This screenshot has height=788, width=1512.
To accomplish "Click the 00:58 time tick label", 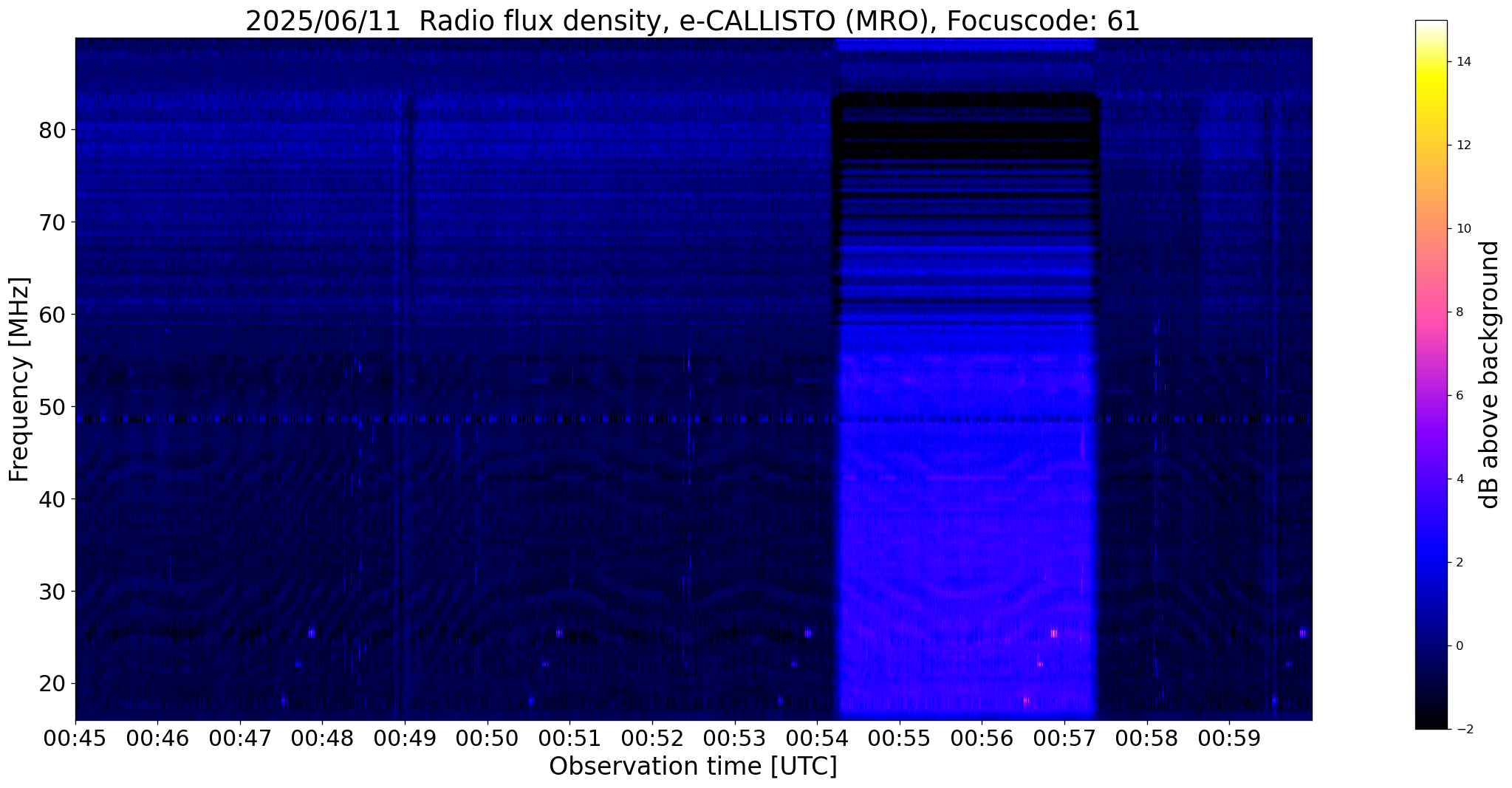I will click(x=1147, y=739).
